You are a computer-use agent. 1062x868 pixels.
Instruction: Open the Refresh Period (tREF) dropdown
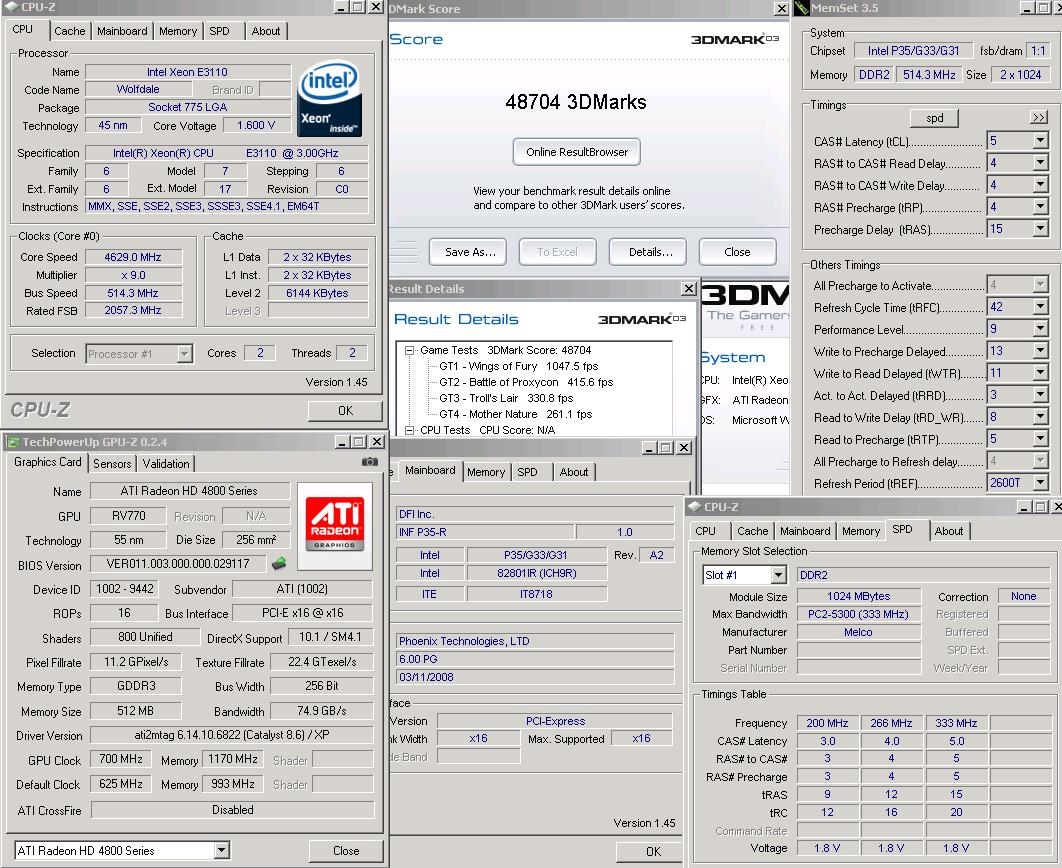[x=1040, y=483]
